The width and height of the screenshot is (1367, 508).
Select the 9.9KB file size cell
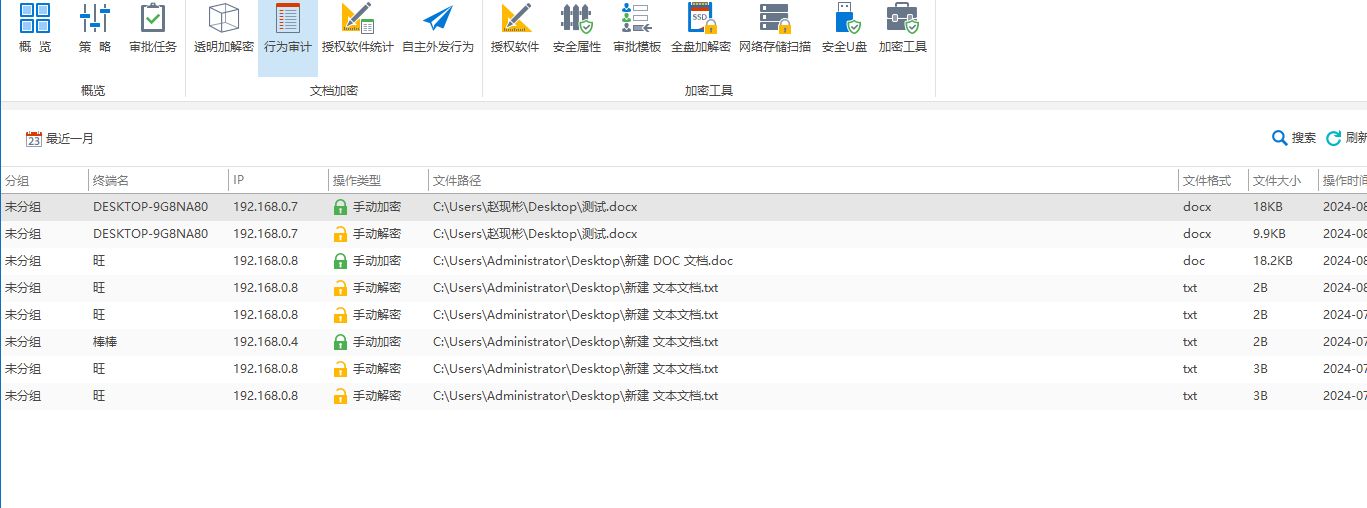click(x=1268, y=234)
